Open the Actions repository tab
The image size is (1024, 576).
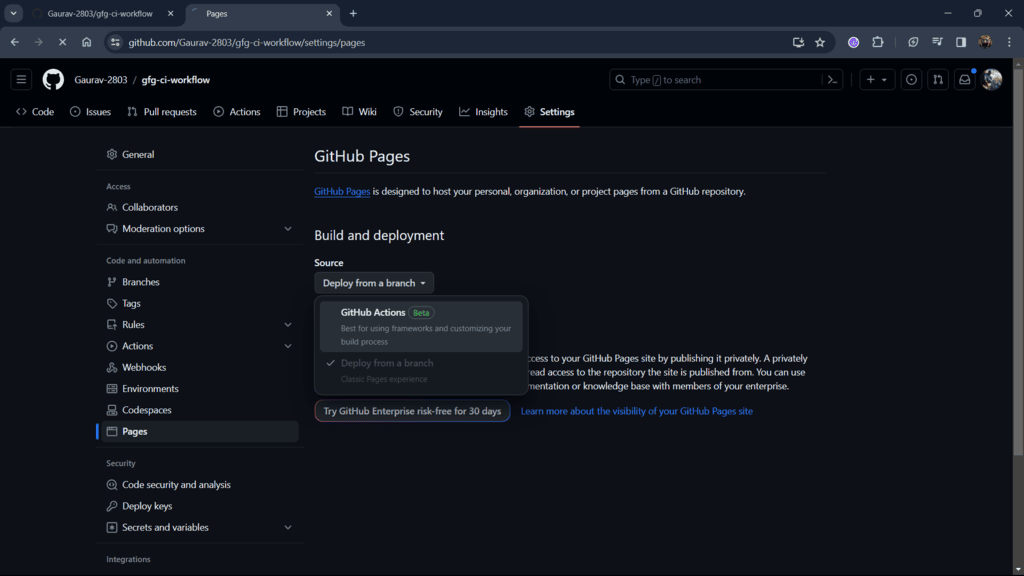tap(237, 112)
